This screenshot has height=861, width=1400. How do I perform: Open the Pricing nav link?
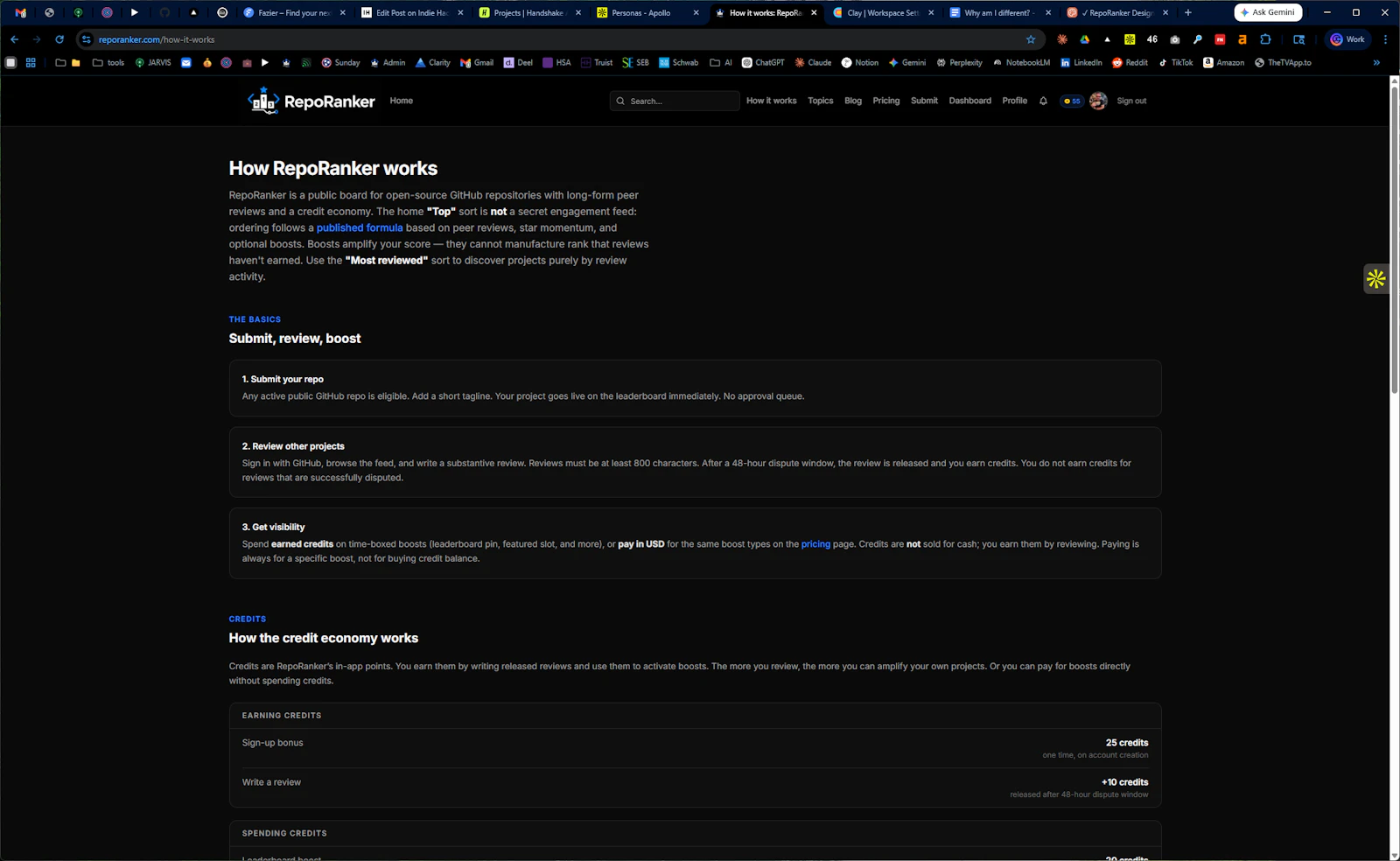point(886,101)
